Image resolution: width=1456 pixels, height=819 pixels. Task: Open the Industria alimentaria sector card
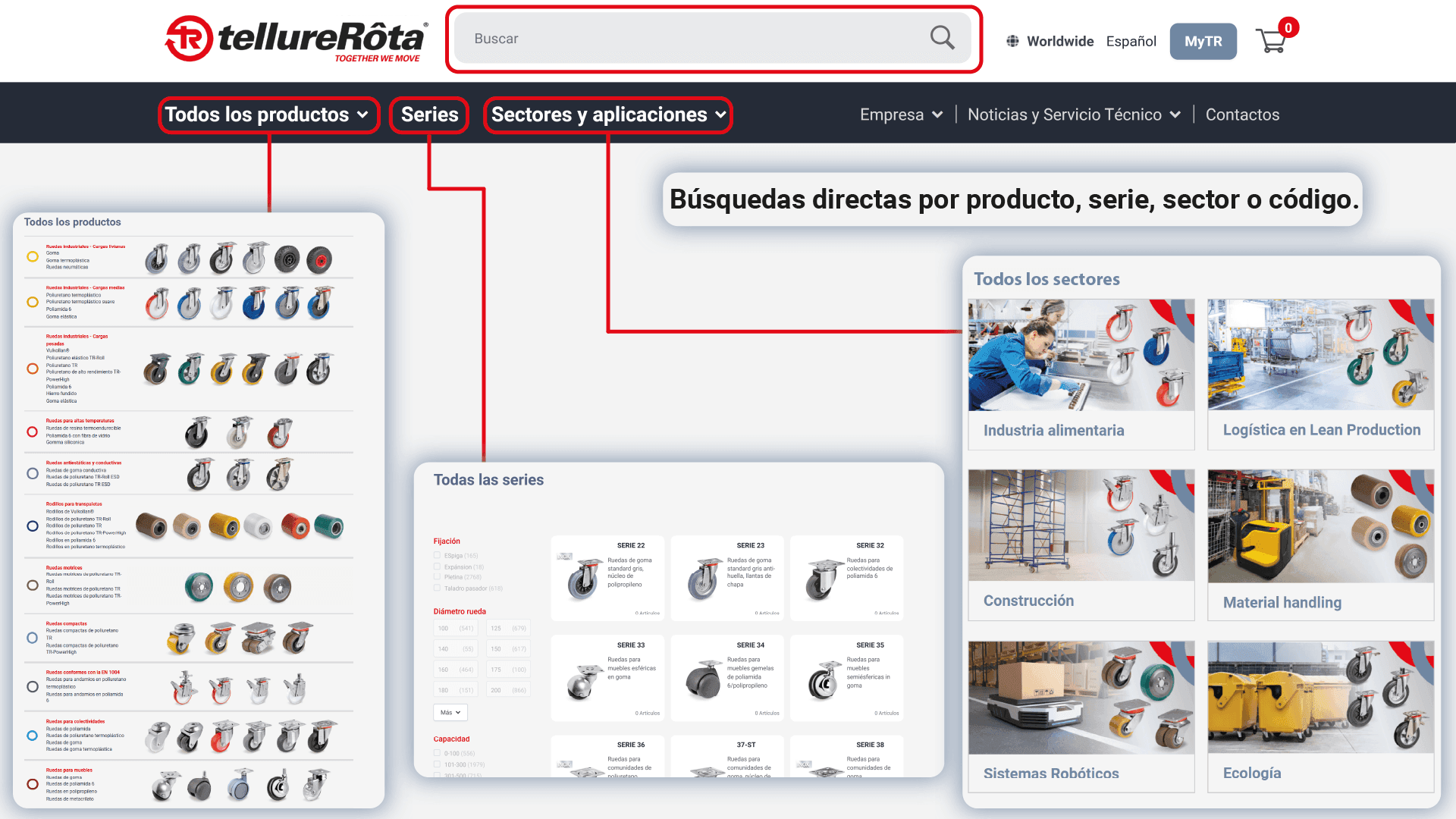coord(1081,374)
